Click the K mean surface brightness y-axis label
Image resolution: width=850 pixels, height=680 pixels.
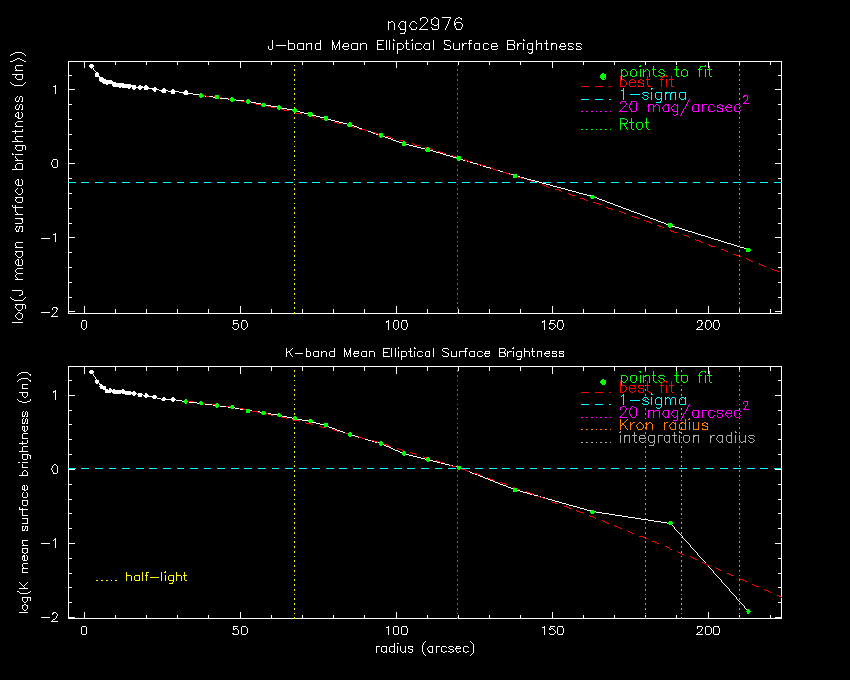click(x=17, y=493)
